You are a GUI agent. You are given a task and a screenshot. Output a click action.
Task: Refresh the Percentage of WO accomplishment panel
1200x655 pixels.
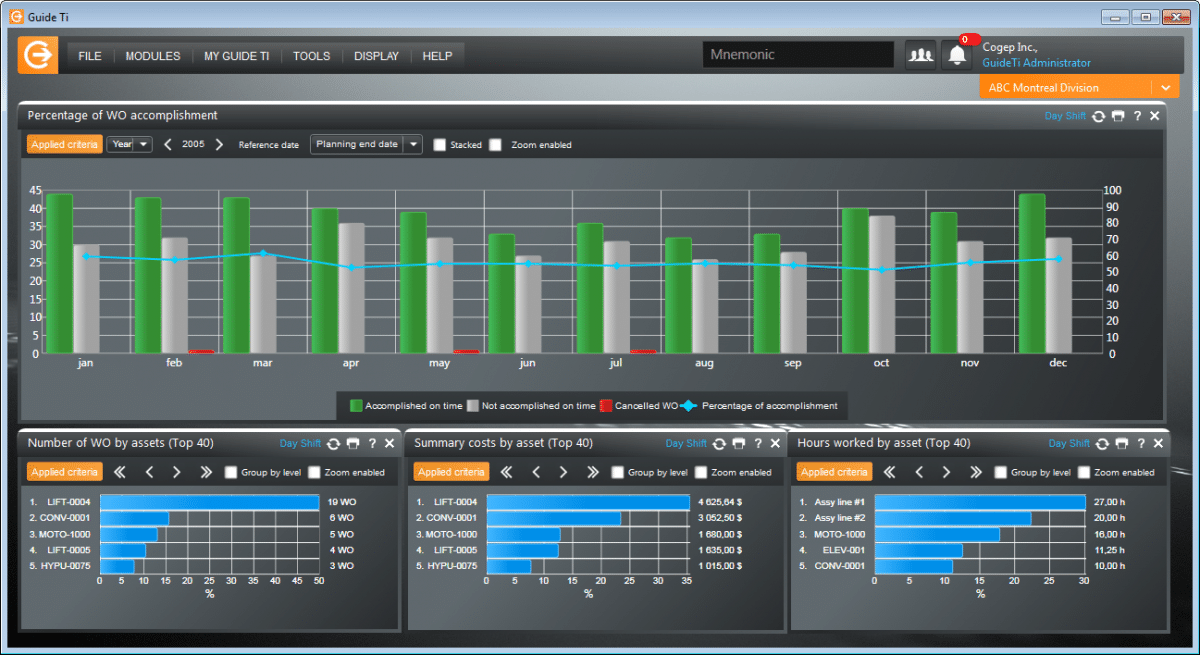coord(1098,116)
